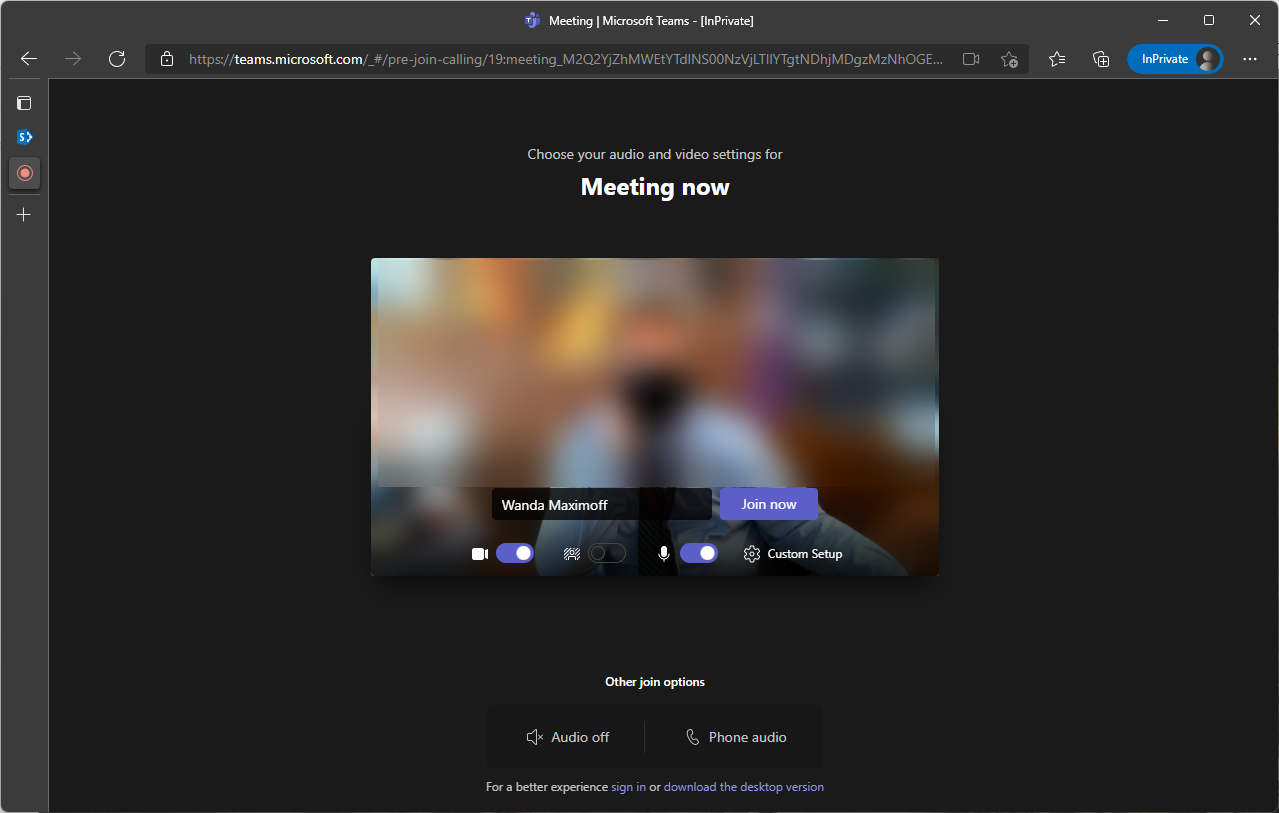Turn off the microphone toggle
Image resolution: width=1279 pixels, height=813 pixels.
coord(699,553)
